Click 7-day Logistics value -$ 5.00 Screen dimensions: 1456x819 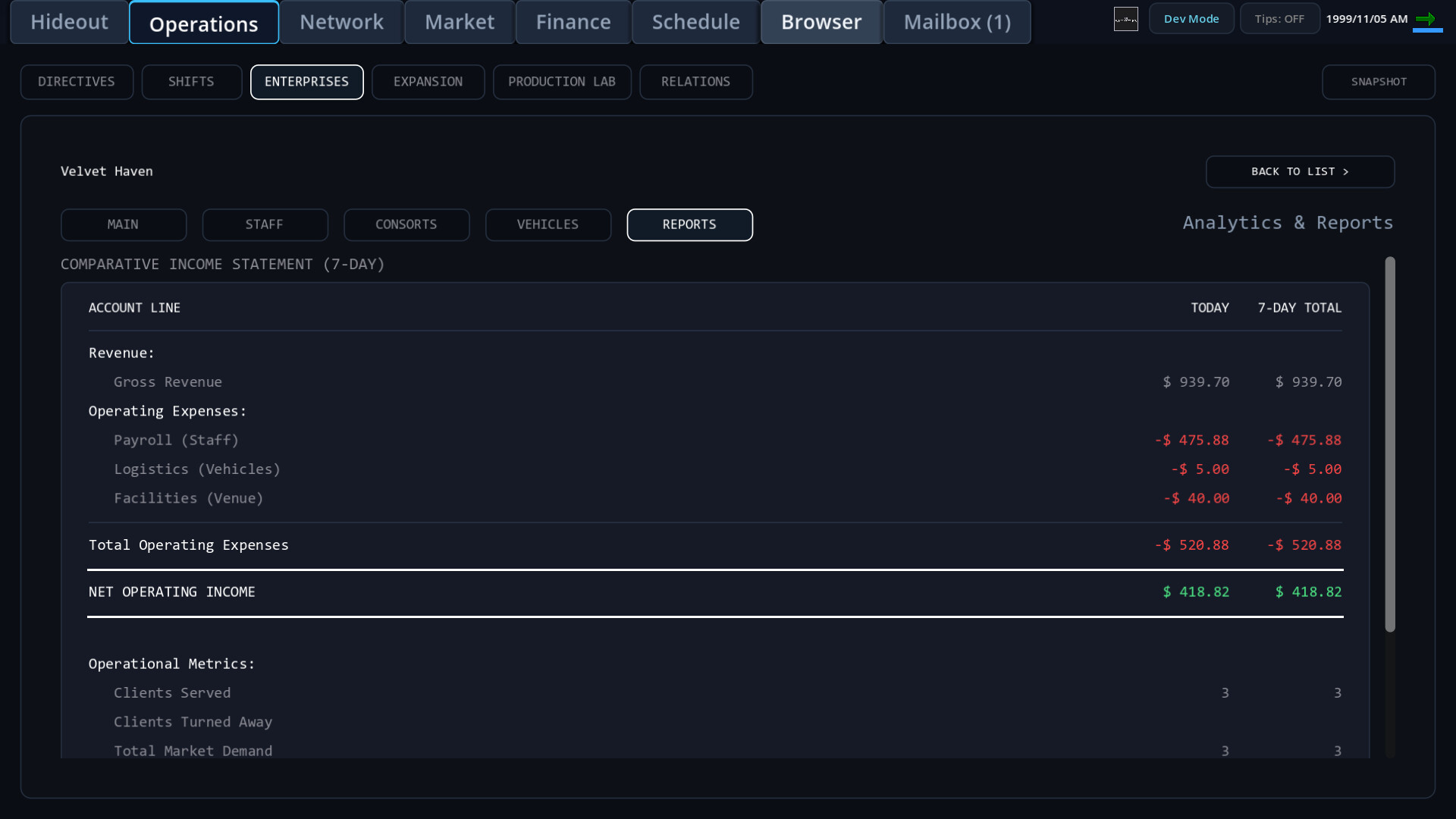pyautogui.click(x=1312, y=469)
